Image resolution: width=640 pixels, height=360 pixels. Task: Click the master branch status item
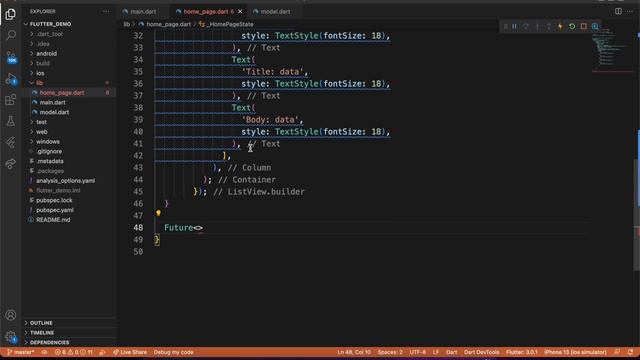pos(20,352)
